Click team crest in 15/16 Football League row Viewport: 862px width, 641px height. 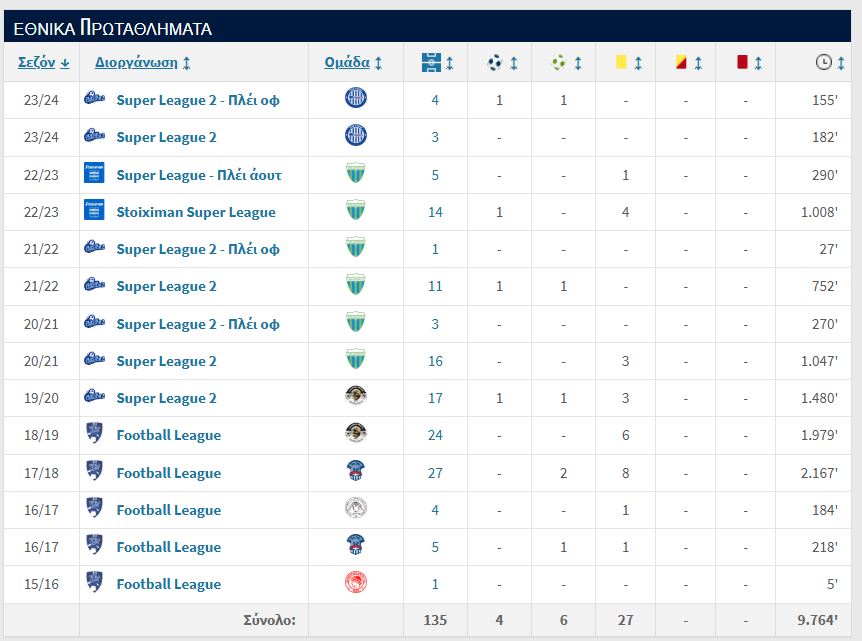click(356, 583)
